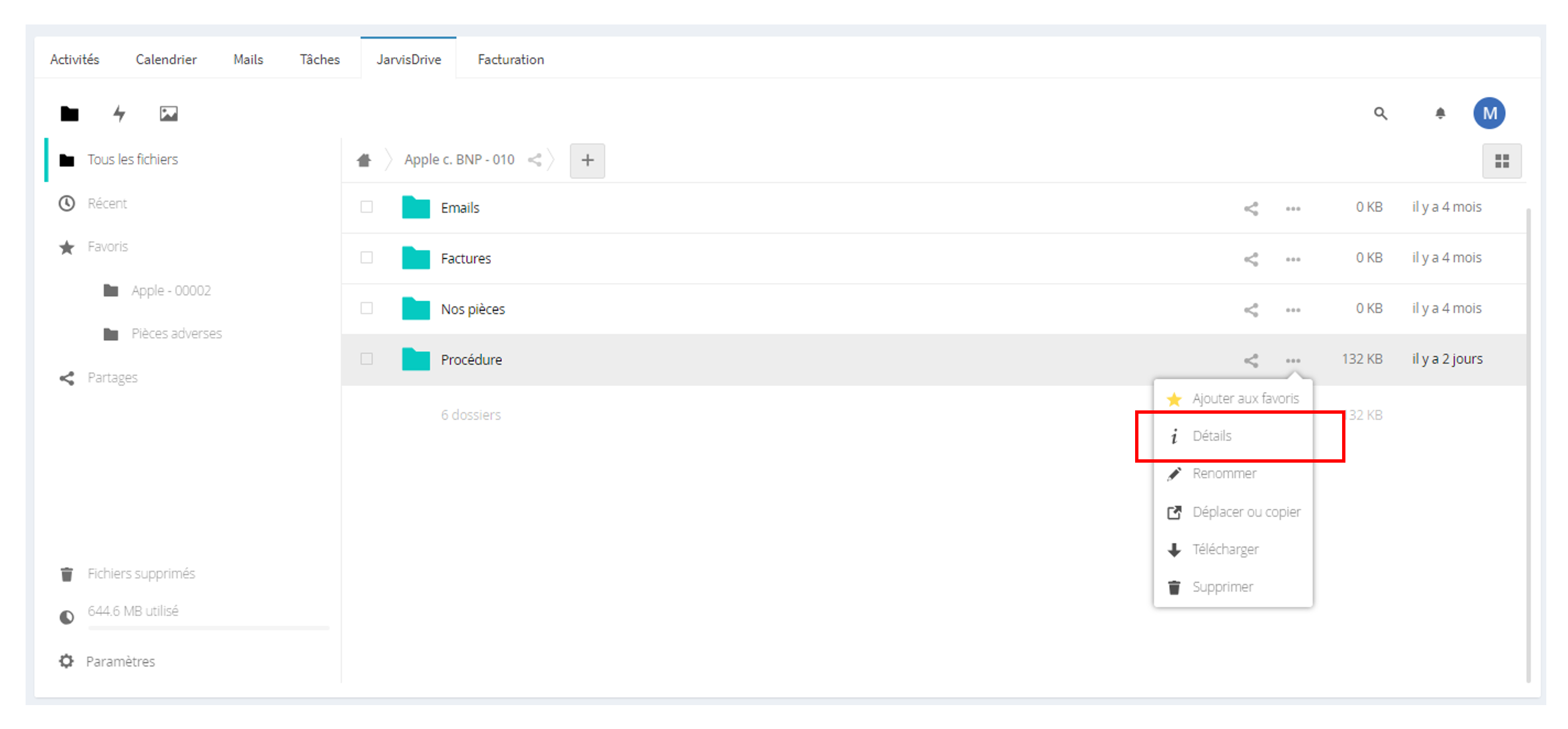The height and width of the screenshot is (729, 1568).
Task: Click '6 dossiers' summary text
Action: coord(471,415)
